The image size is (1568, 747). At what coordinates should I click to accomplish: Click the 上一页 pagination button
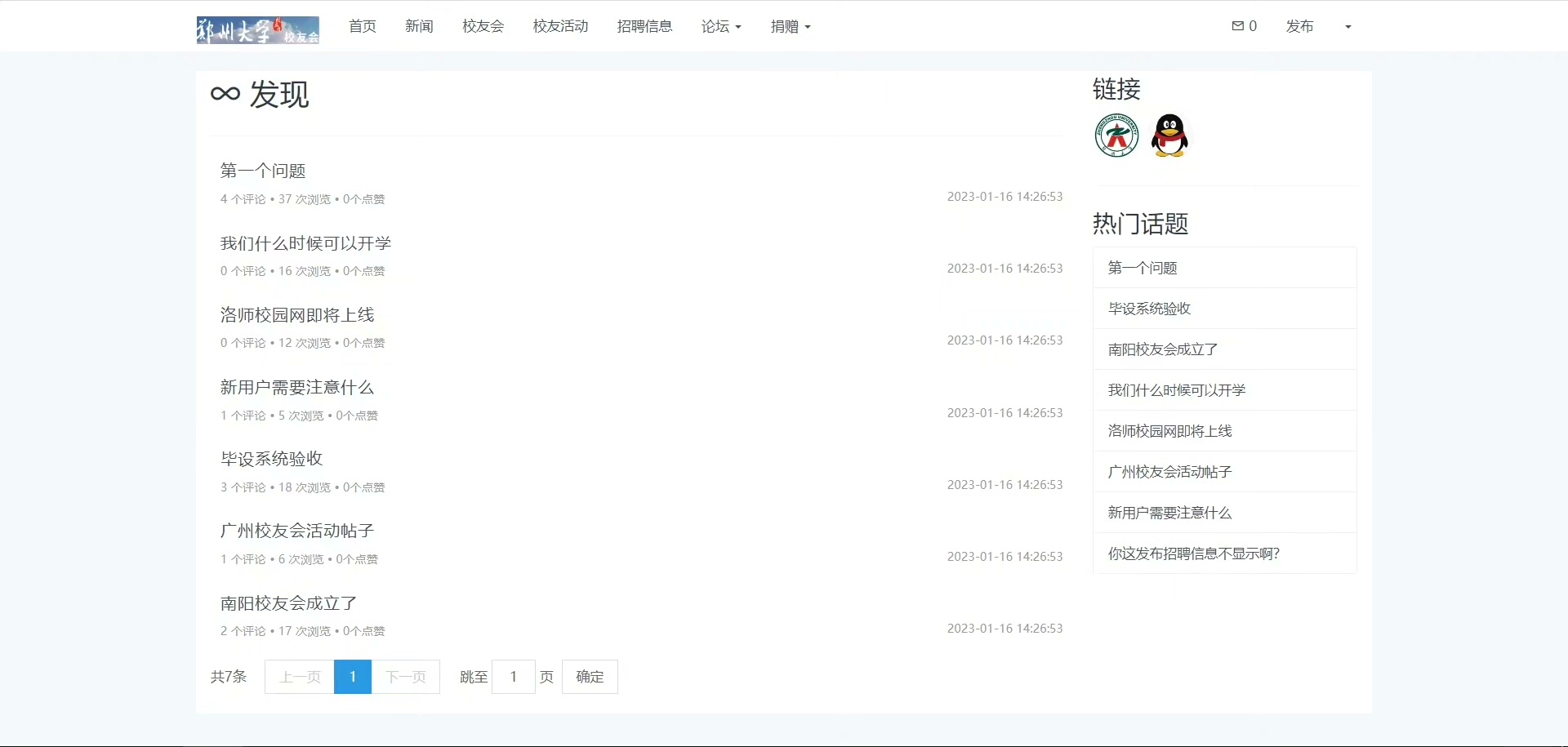coord(300,677)
